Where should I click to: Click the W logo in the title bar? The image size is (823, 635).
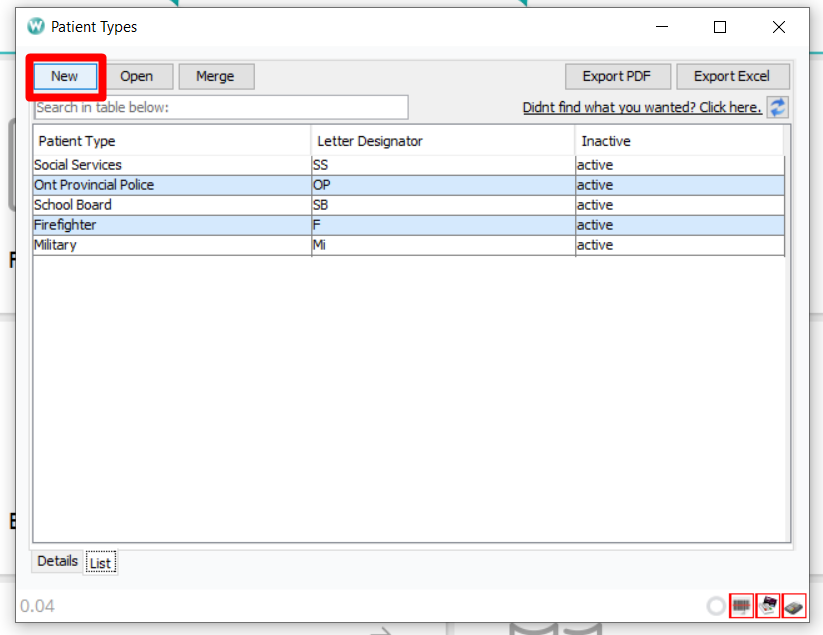[x=35, y=27]
